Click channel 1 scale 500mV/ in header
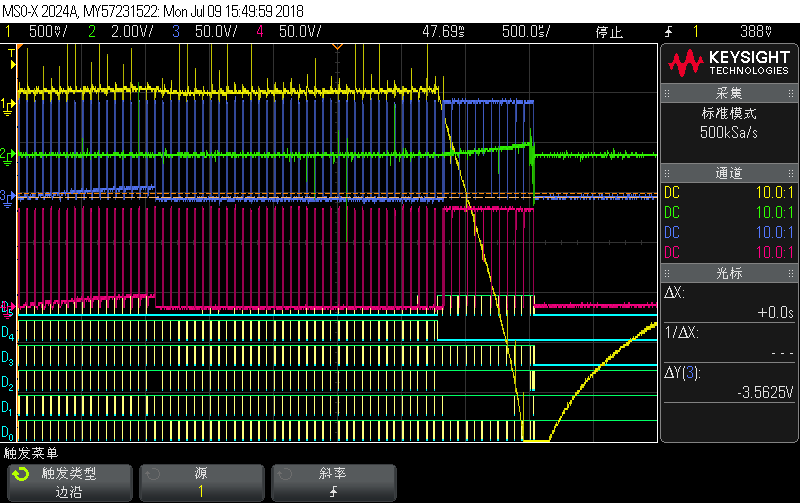Viewport: 800px width, 503px height. (x=47, y=32)
